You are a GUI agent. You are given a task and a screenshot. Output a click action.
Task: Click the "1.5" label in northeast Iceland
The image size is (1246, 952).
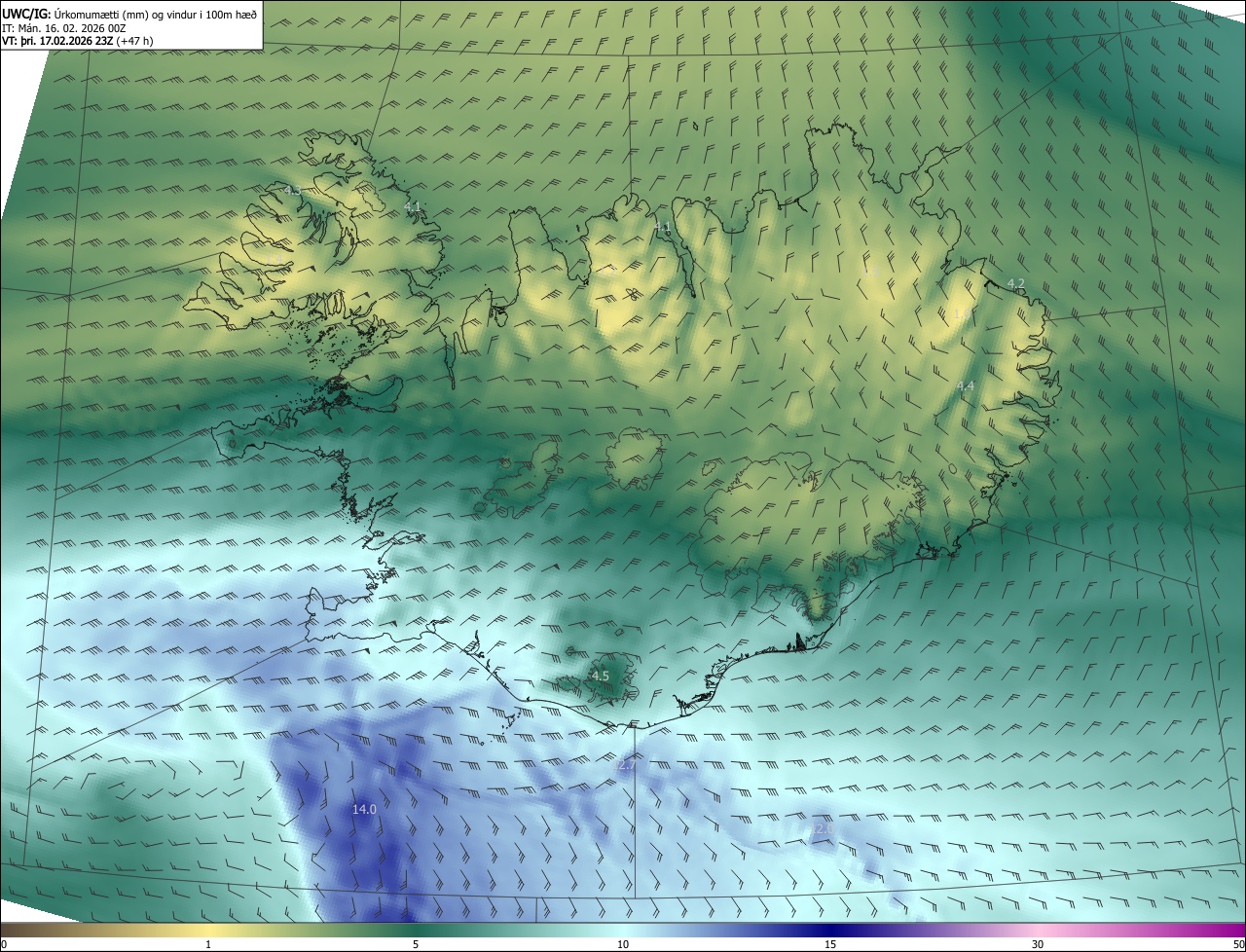point(871,273)
